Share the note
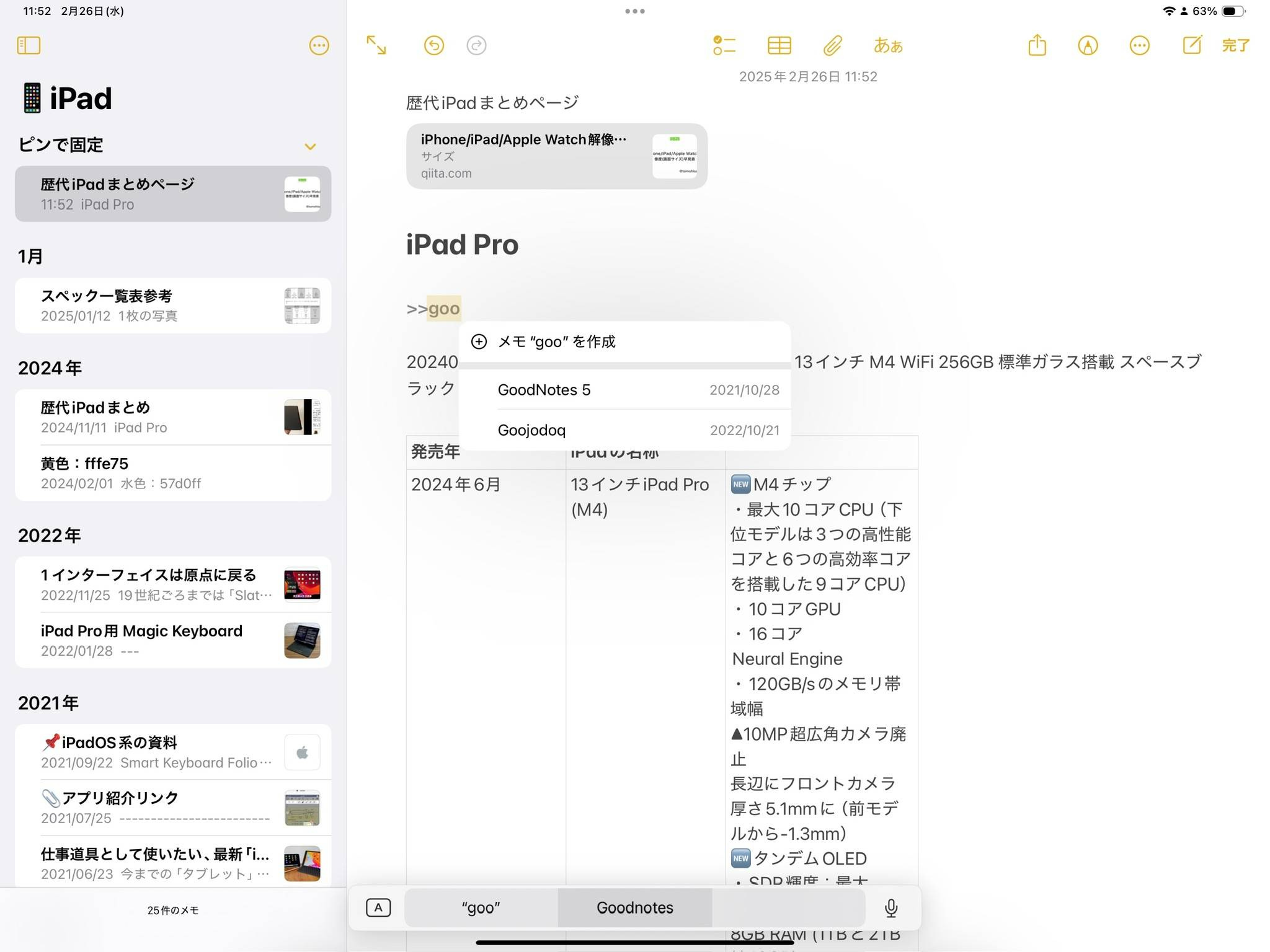The height and width of the screenshot is (952, 1270). tap(1037, 45)
